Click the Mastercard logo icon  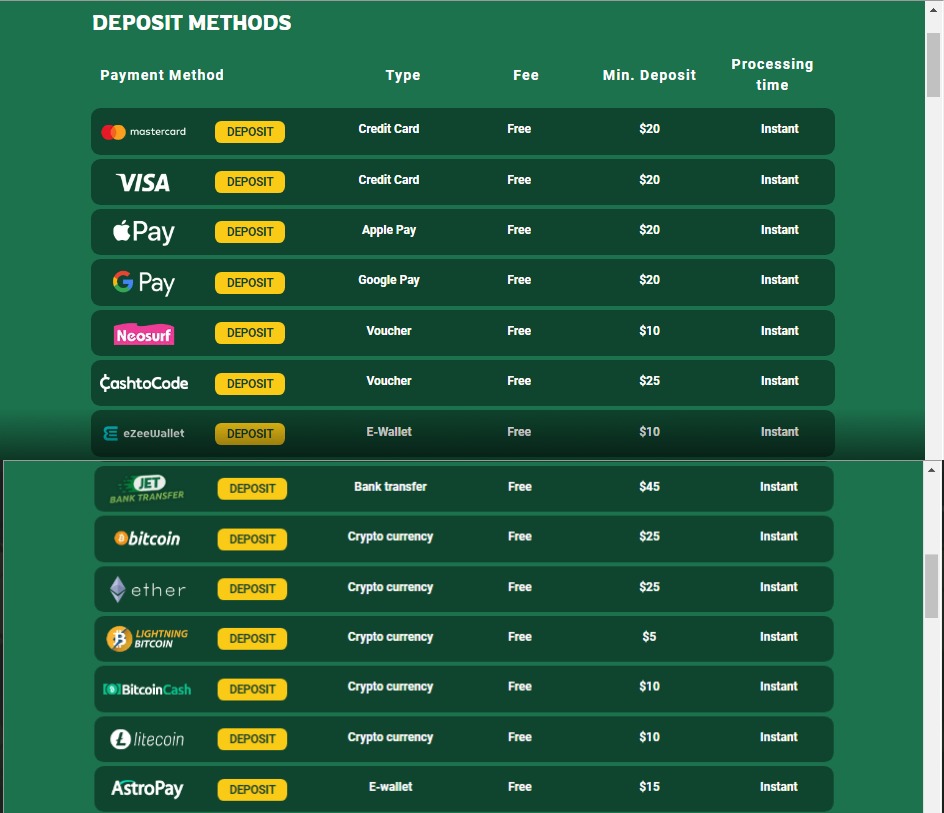[143, 132]
